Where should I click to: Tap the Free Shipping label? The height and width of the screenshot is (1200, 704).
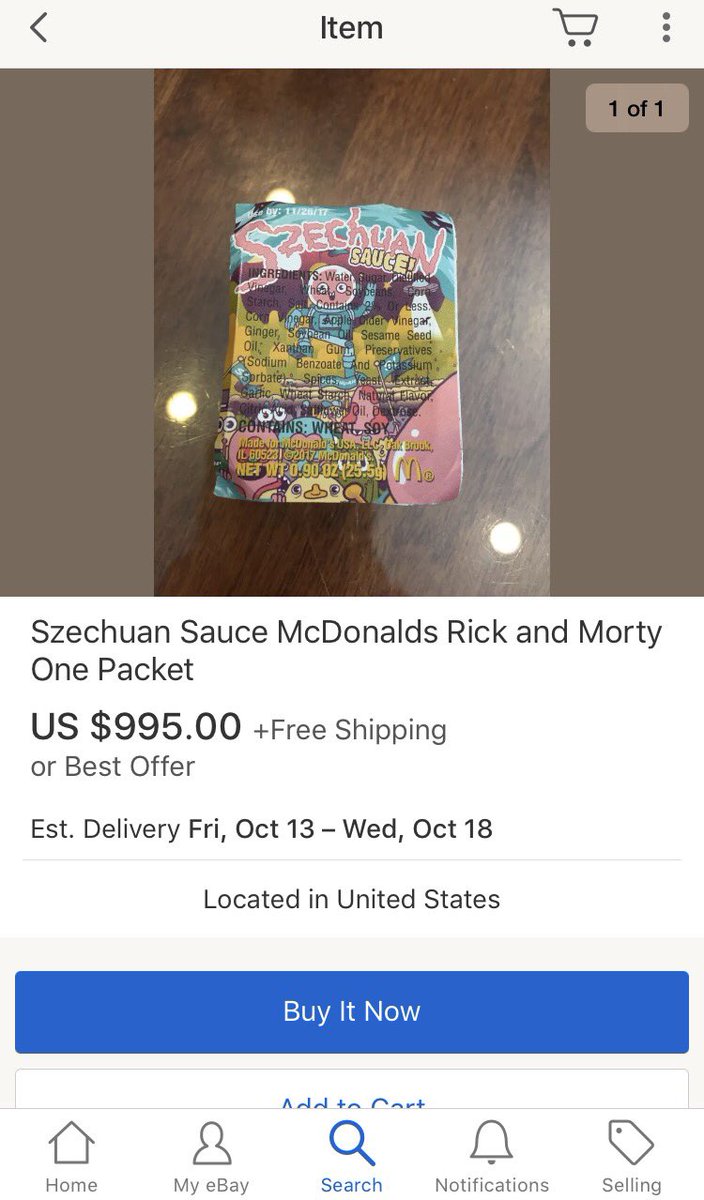[350, 730]
